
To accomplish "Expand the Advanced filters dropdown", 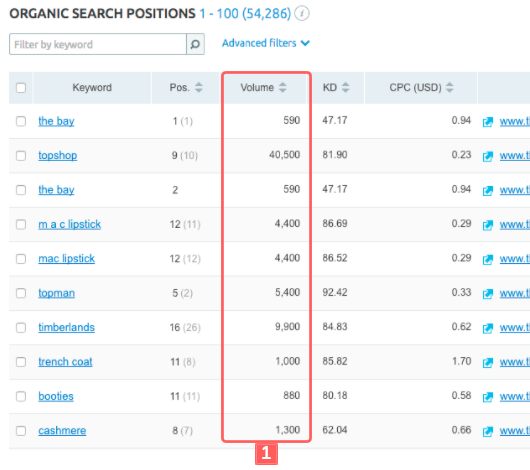I will coord(266,43).
